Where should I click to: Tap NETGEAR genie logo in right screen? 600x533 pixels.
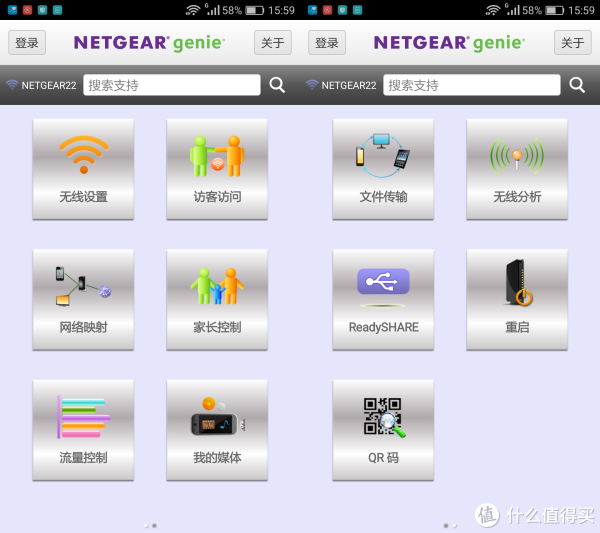449,42
